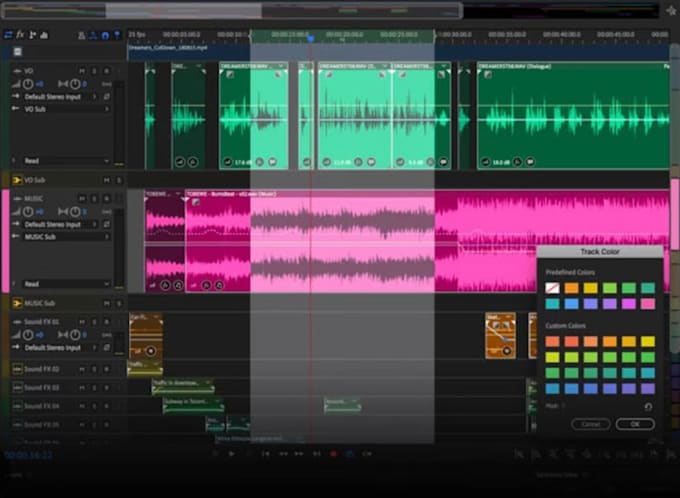Click the yellow clip on Sound FX 02 track
The height and width of the screenshot is (498, 680).
click(145, 369)
